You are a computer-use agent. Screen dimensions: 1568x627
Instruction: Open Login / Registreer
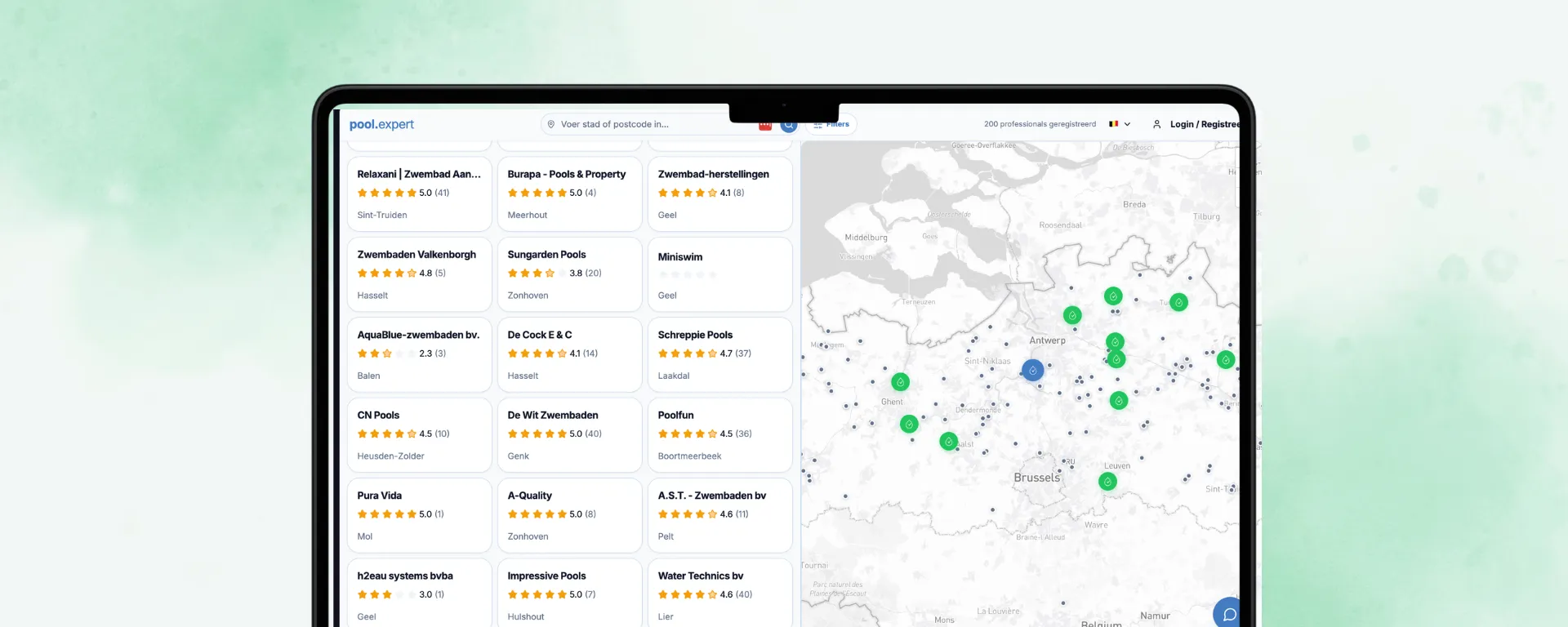tap(1205, 124)
